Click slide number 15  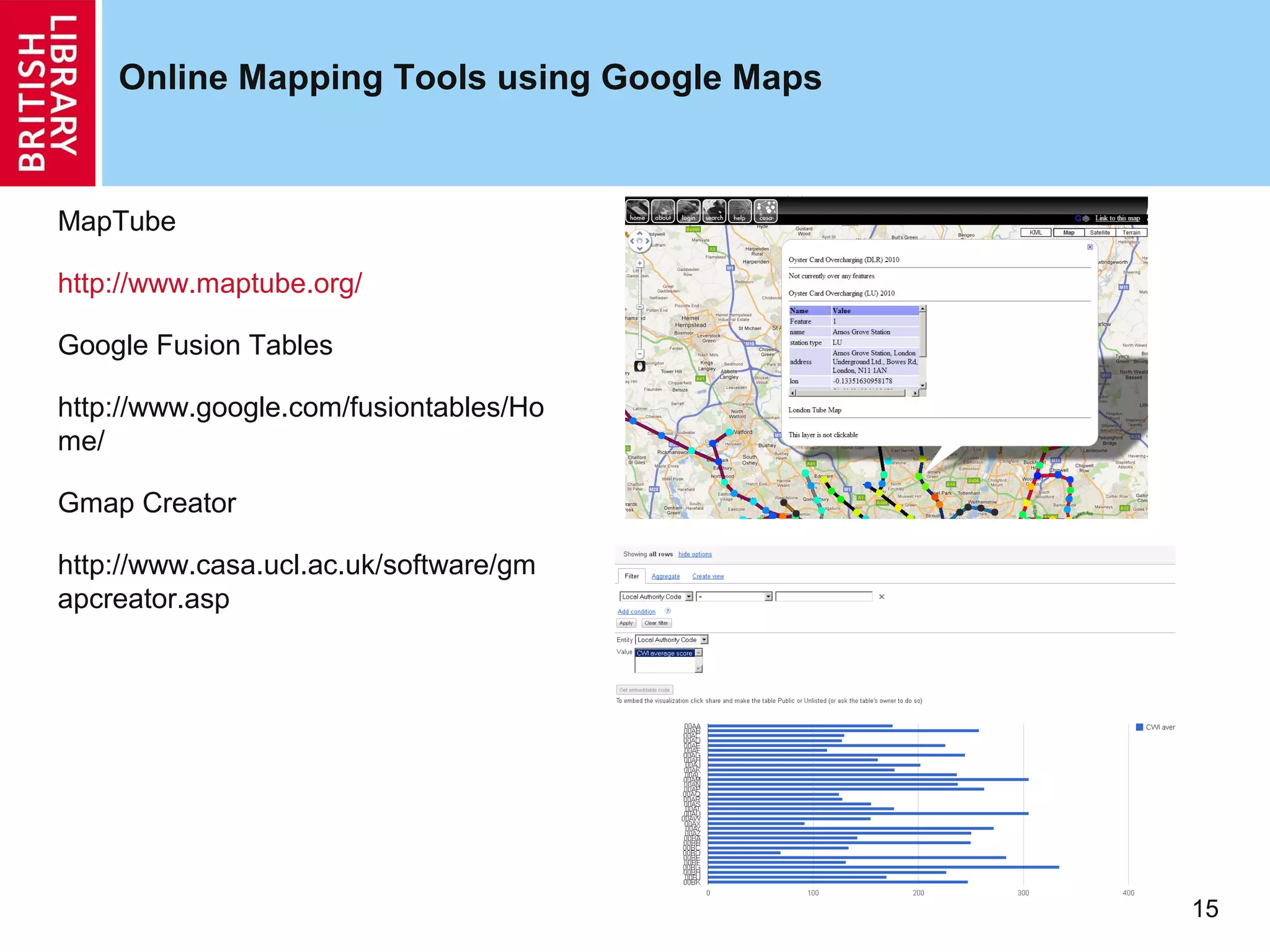(x=1206, y=909)
